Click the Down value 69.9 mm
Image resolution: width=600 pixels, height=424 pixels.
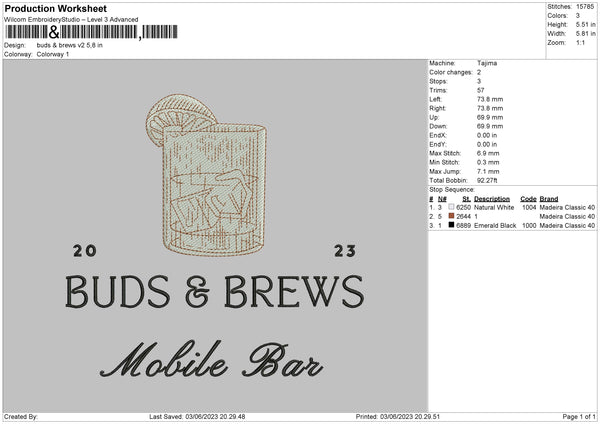[490, 126]
